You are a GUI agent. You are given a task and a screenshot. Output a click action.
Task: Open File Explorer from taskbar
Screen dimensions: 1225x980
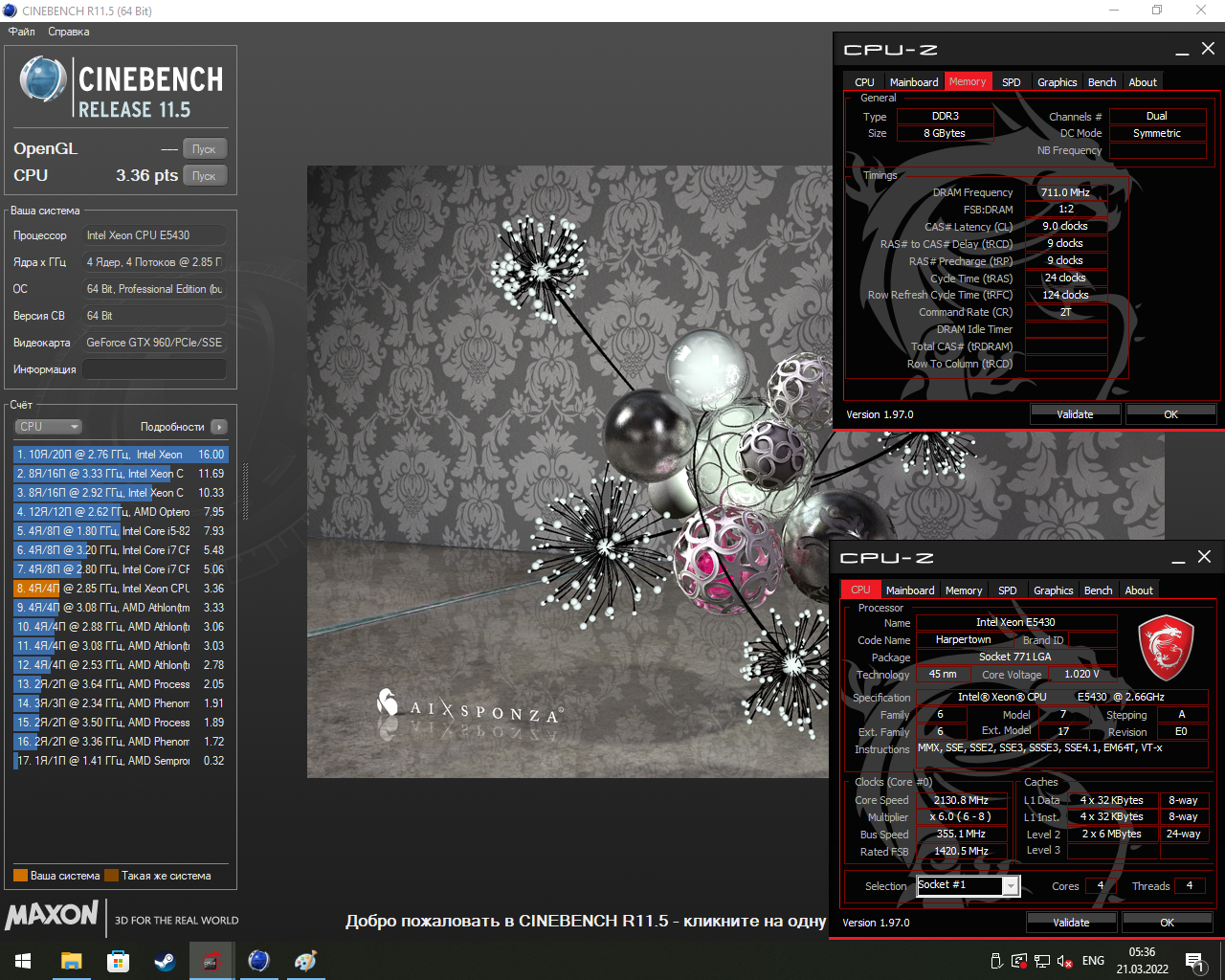coord(71,961)
